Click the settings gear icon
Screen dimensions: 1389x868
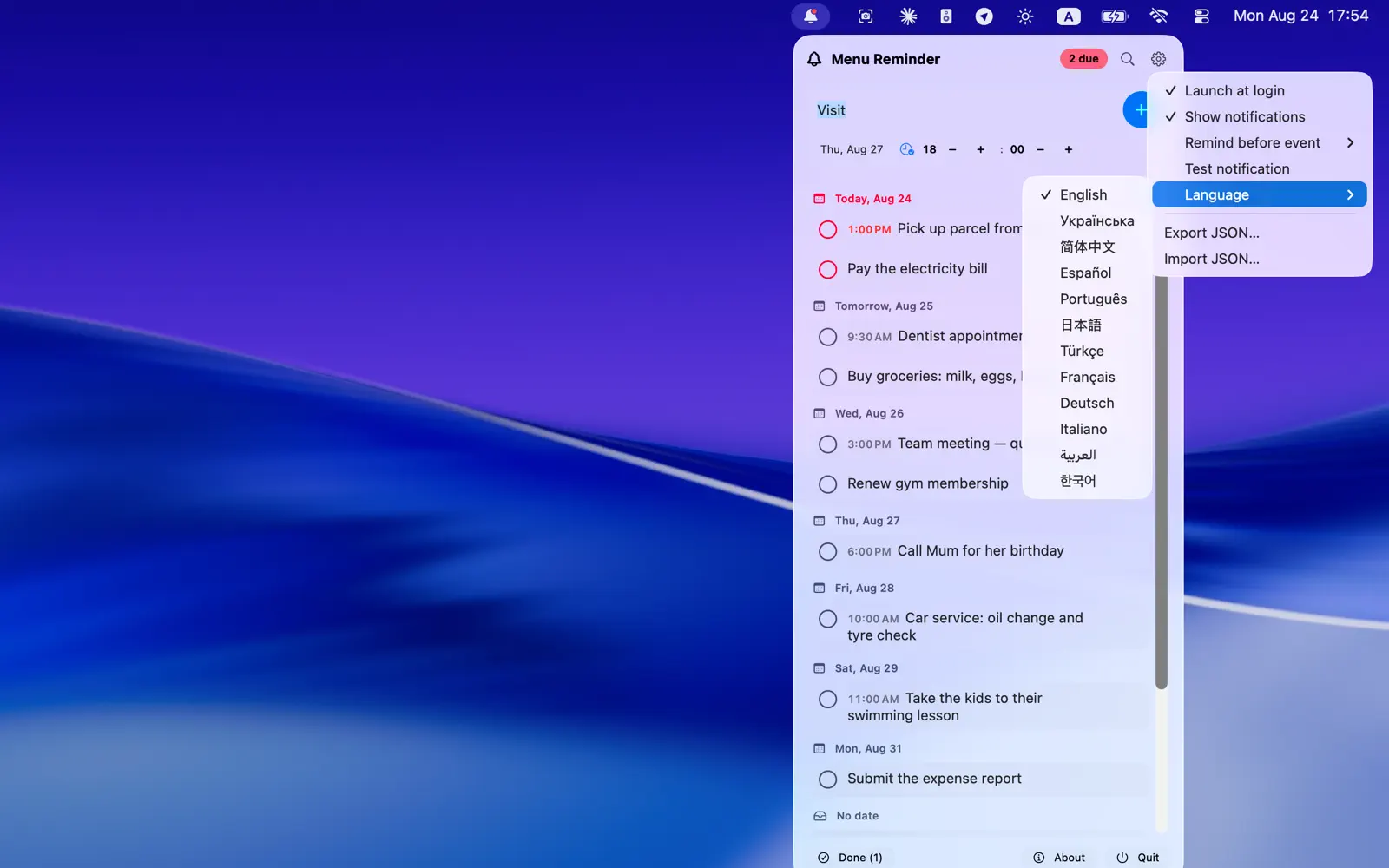tap(1158, 59)
